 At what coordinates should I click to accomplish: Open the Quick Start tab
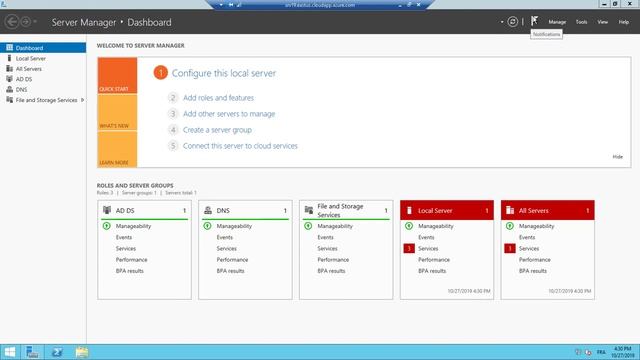pos(117,76)
